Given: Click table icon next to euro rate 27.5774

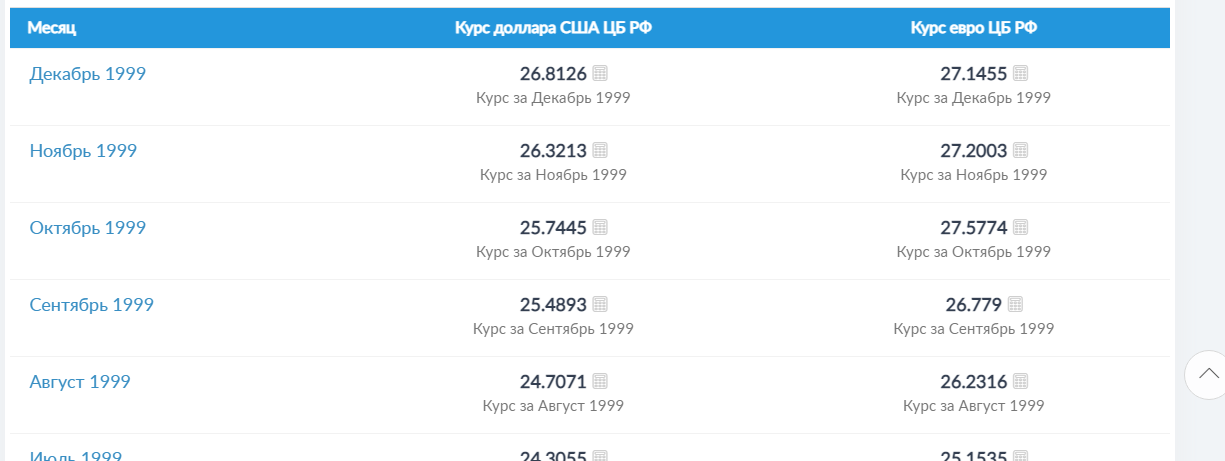Looking at the screenshot, I should pos(1021,227).
